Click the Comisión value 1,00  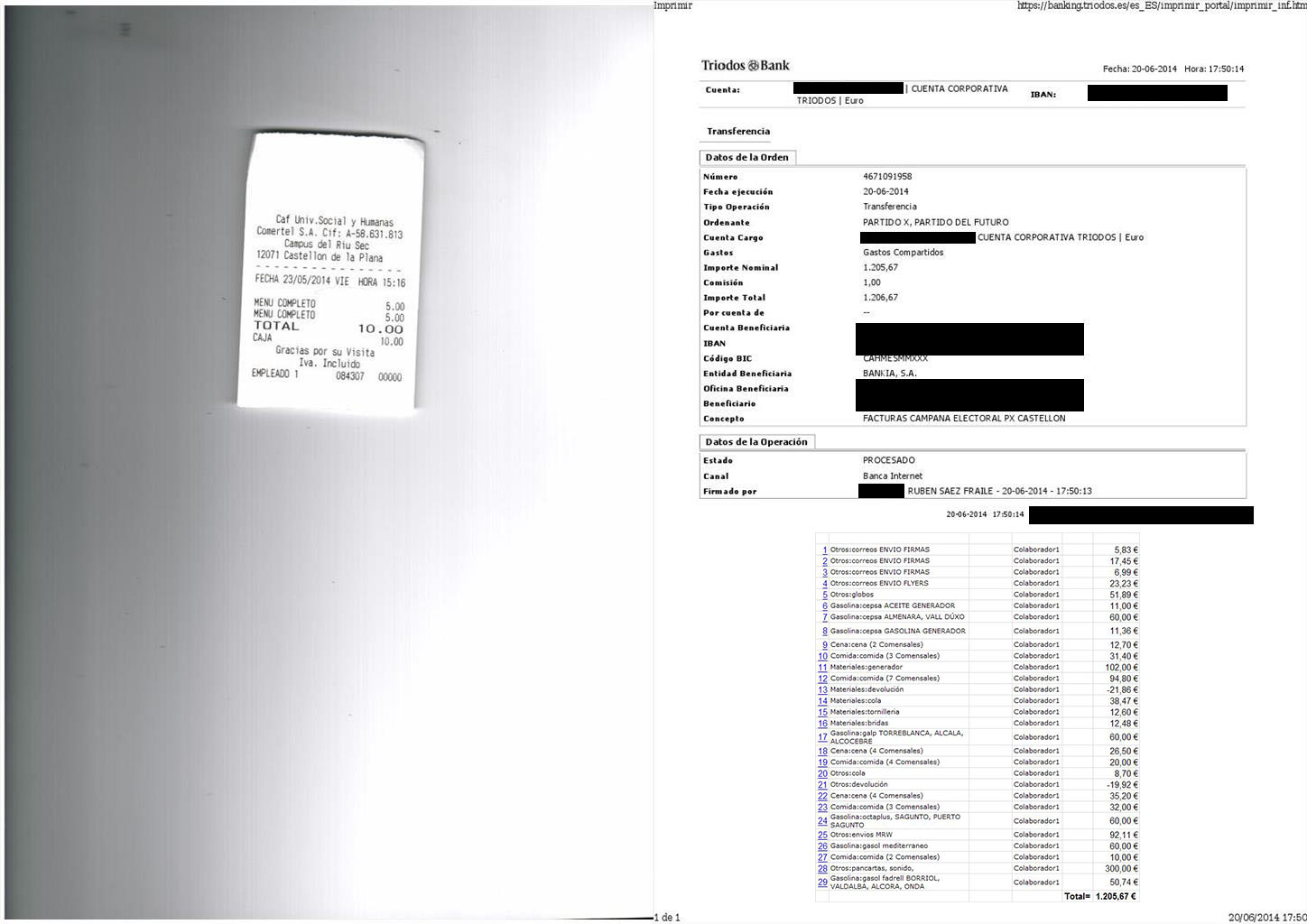(872, 282)
